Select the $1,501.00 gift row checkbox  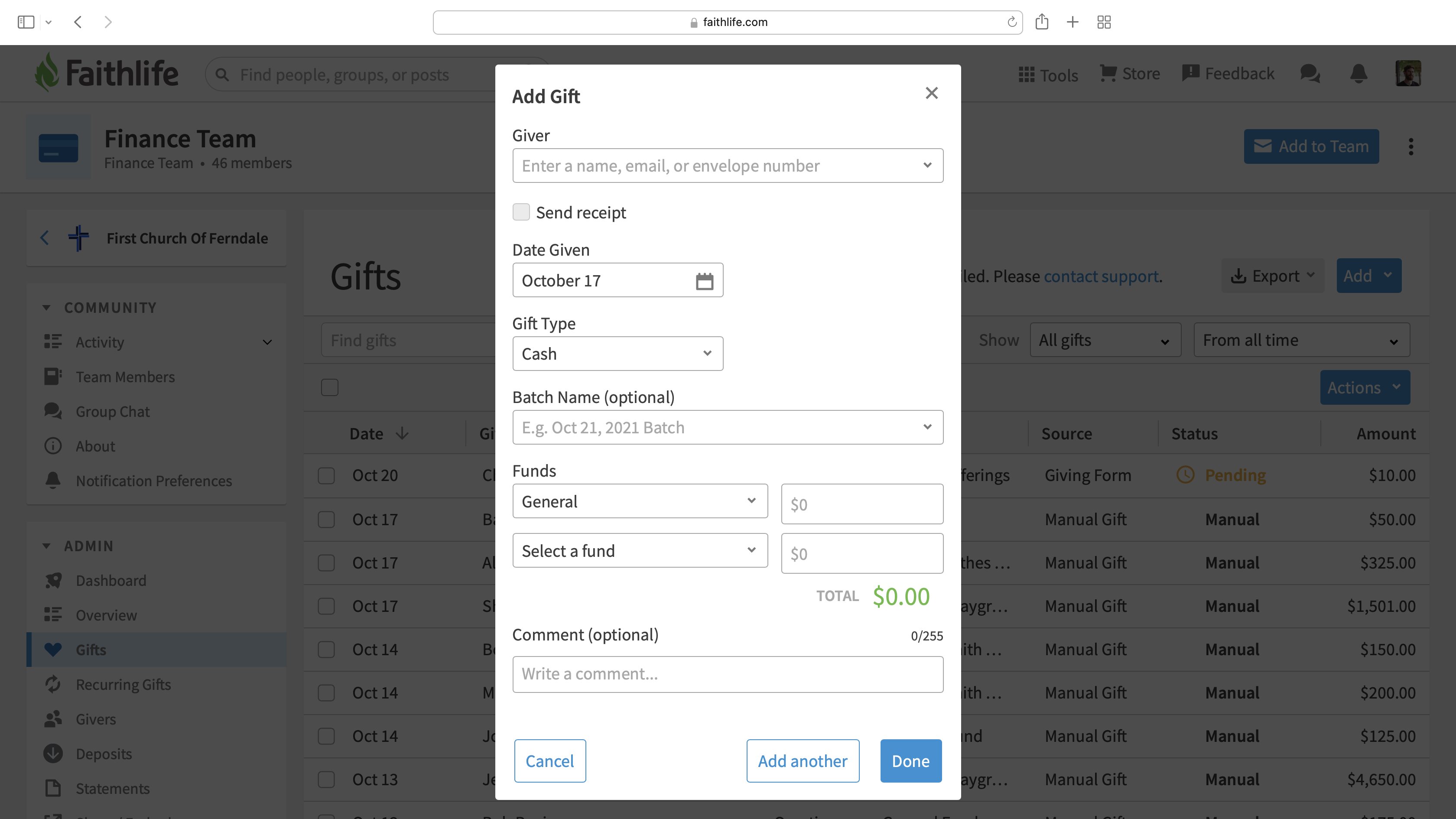pyautogui.click(x=326, y=606)
